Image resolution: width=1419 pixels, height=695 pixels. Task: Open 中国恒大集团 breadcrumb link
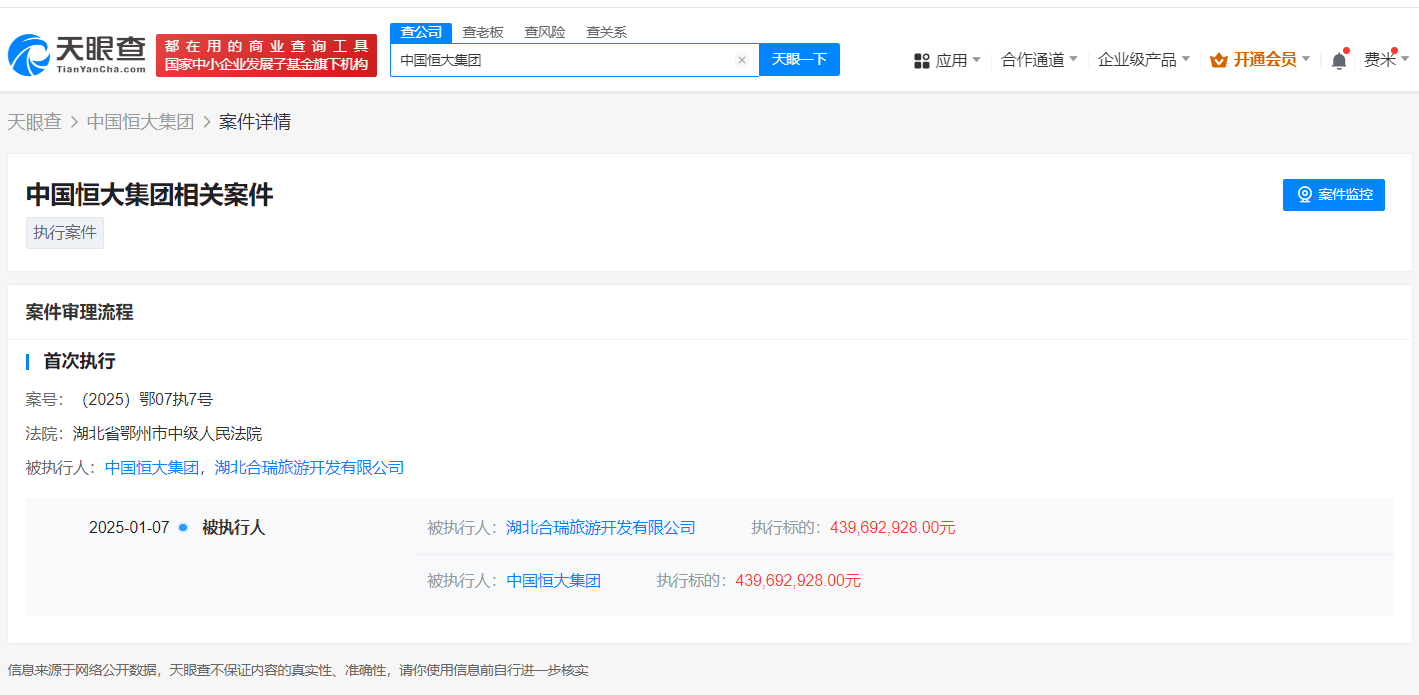[x=140, y=122]
